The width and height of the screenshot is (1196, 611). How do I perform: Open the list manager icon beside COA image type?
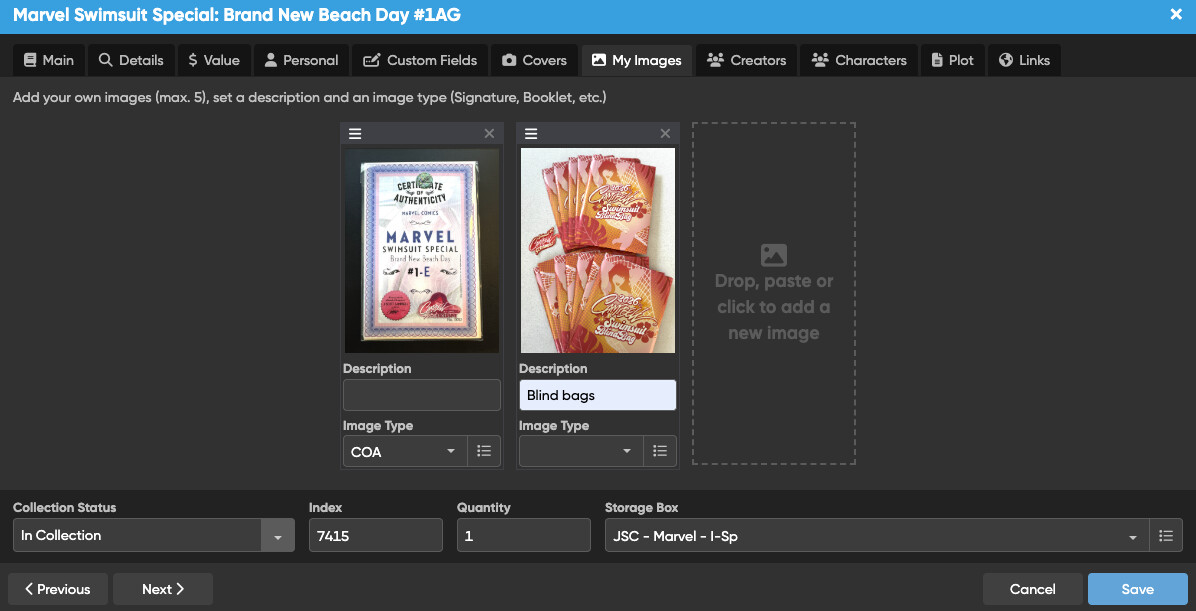point(484,451)
